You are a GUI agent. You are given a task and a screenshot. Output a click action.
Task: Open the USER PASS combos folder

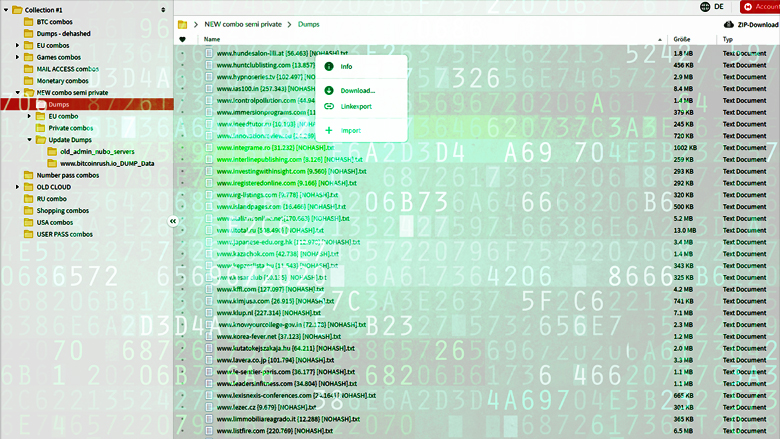65,234
